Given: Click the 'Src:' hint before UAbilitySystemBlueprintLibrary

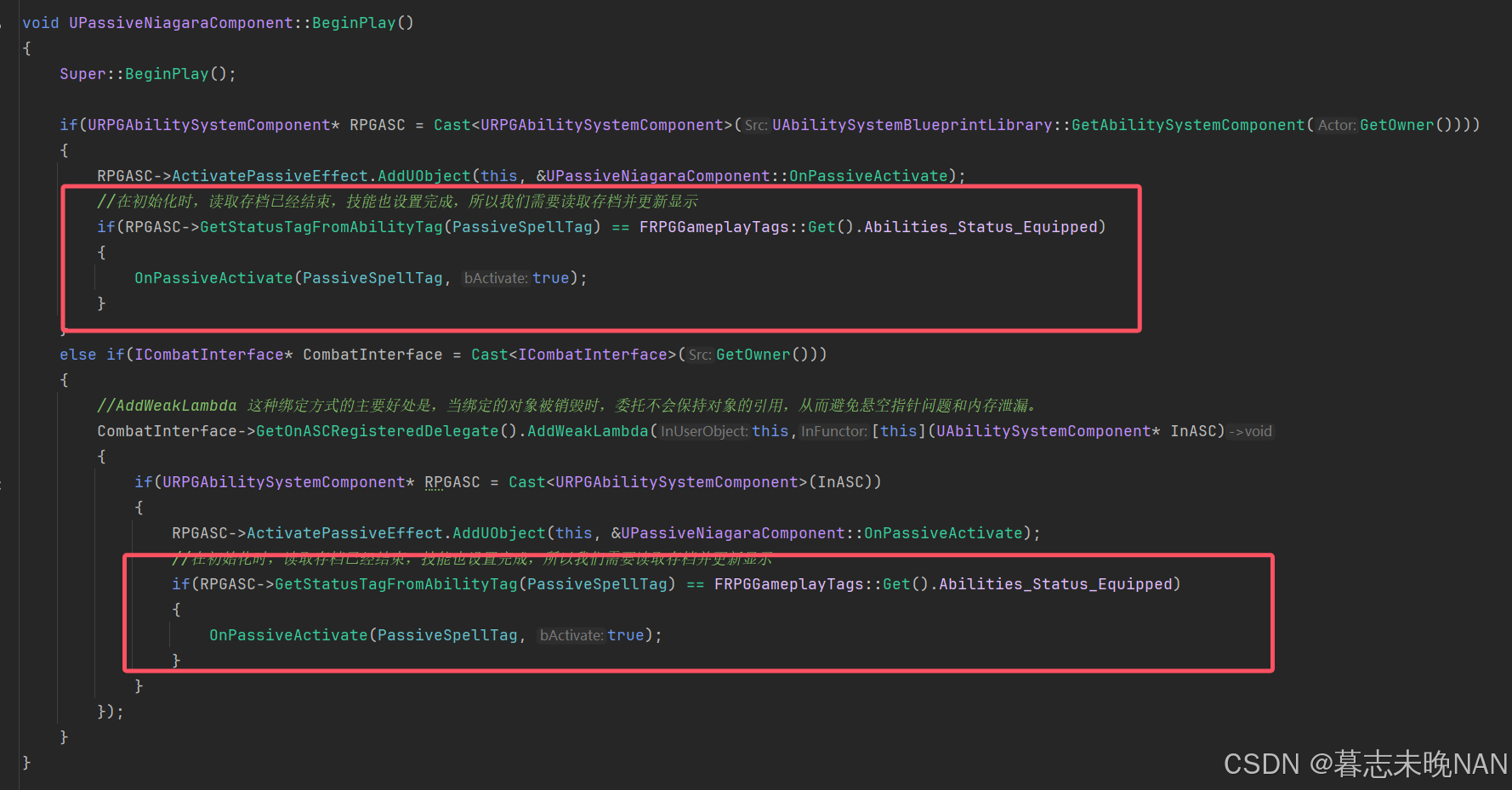Looking at the screenshot, I should click(756, 125).
